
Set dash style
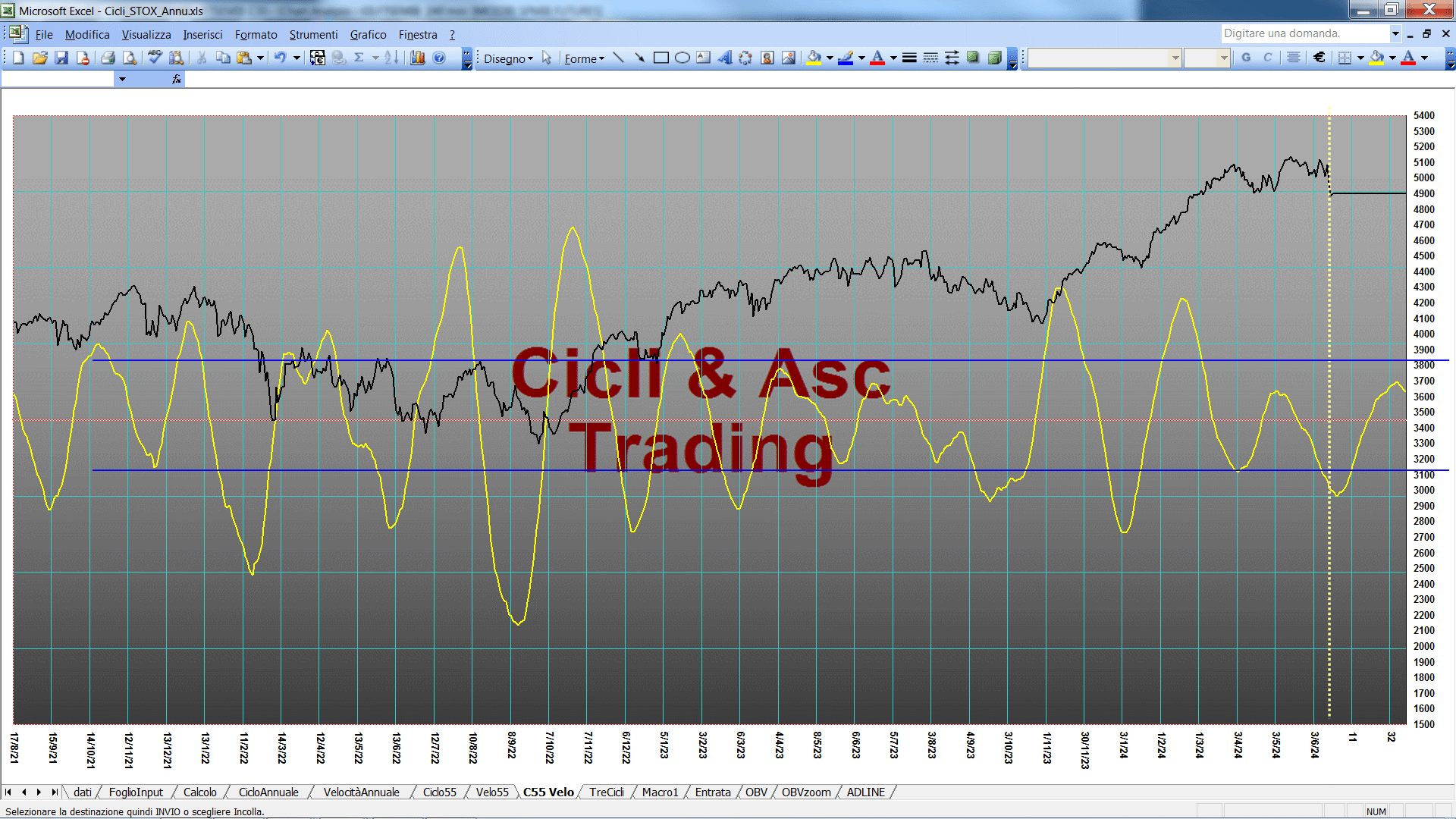coord(930,58)
